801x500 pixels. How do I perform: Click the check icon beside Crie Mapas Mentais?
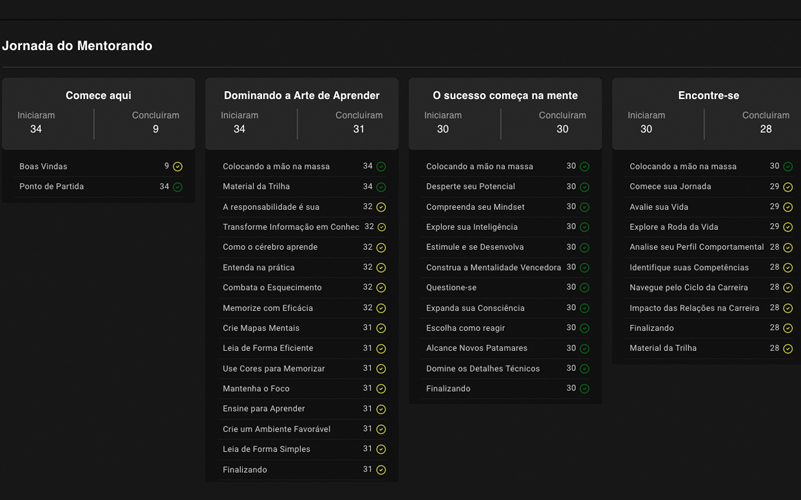pos(381,328)
